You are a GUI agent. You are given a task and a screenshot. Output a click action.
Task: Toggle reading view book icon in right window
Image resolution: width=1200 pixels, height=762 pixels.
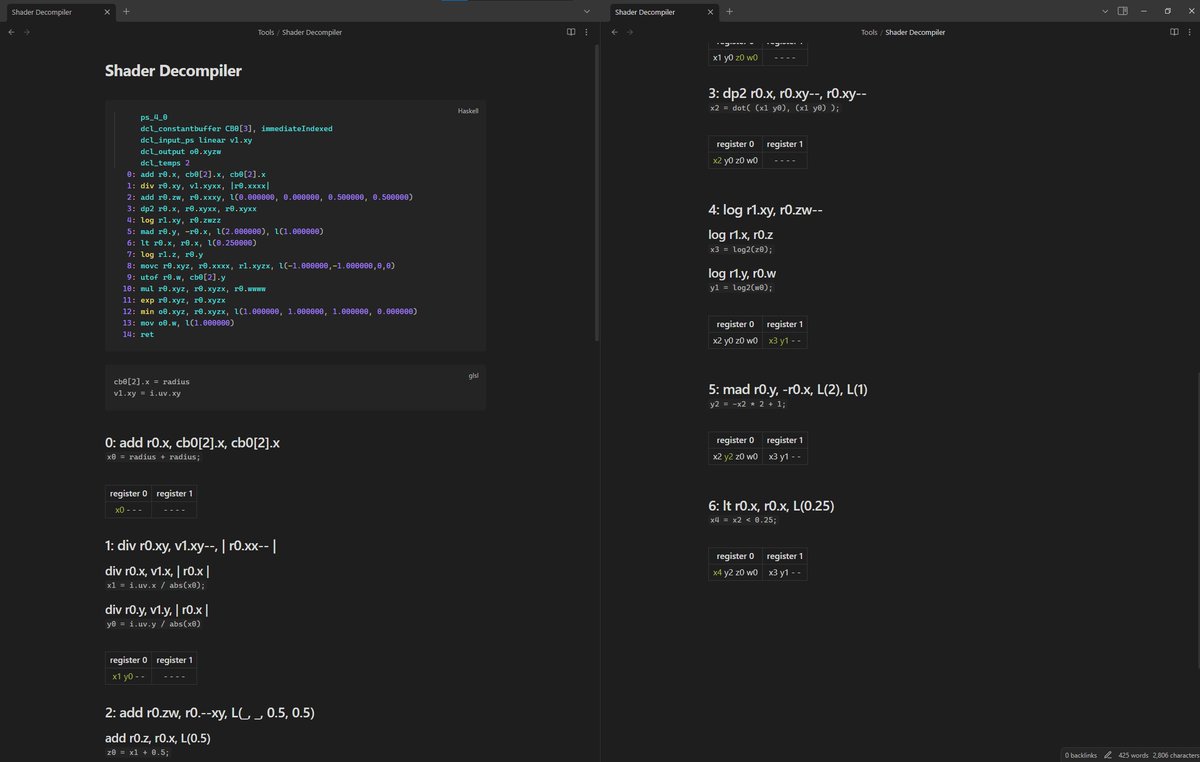click(x=1174, y=32)
